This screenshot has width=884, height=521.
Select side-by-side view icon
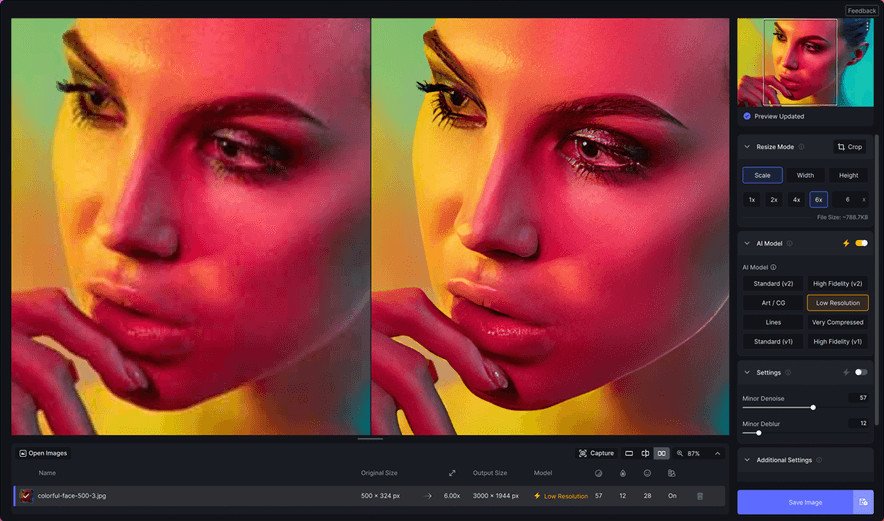(x=661, y=453)
